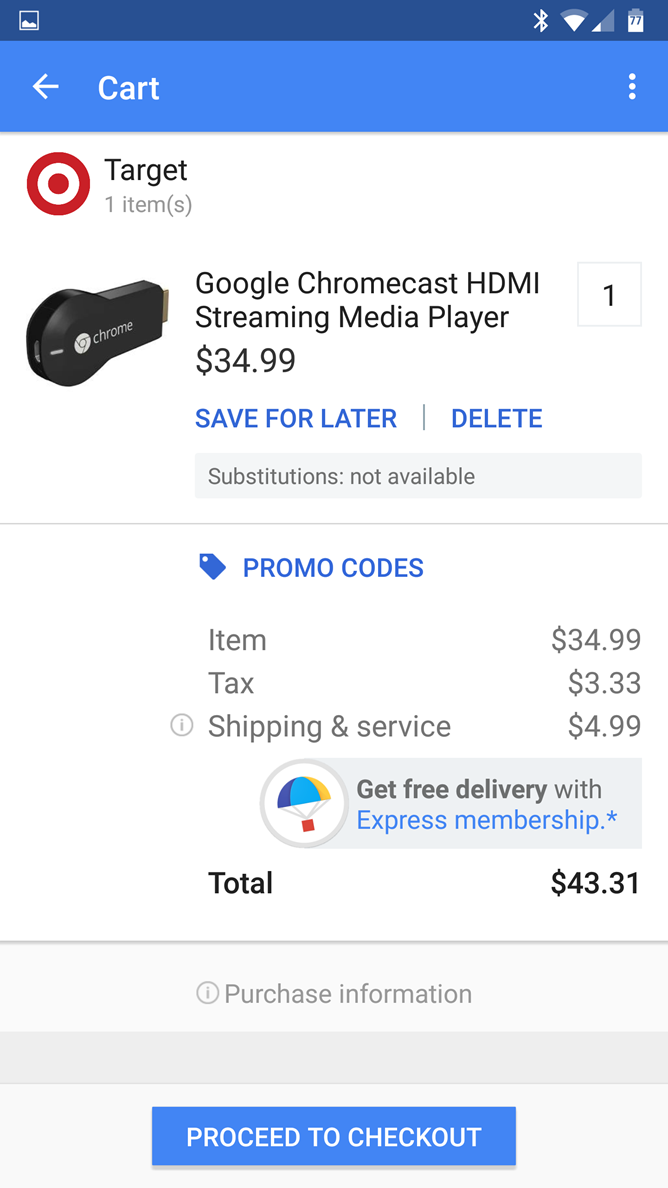
Task: Tap the promo codes tag icon
Action: (212, 566)
